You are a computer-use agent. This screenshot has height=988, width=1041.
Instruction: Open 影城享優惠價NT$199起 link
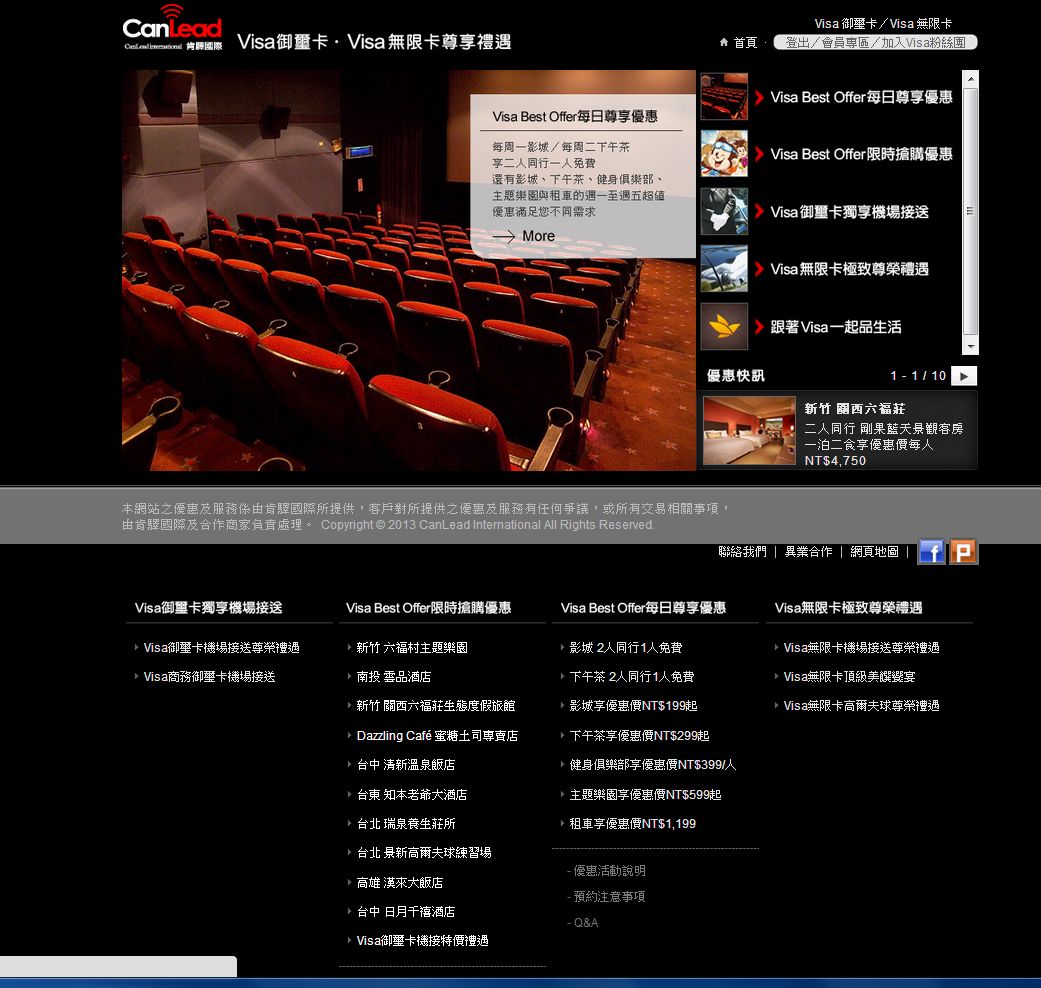pyautogui.click(x=633, y=706)
